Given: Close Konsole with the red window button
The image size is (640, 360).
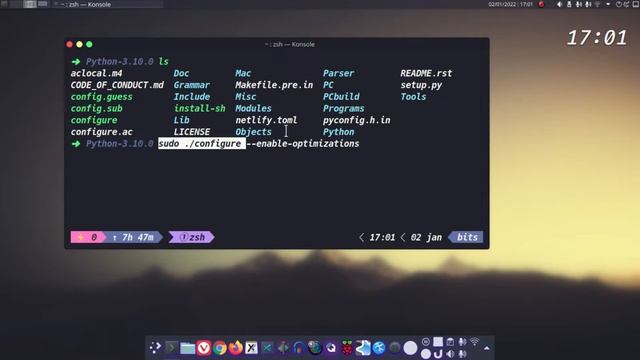Looking at the screenshot, I should point(70,44).
